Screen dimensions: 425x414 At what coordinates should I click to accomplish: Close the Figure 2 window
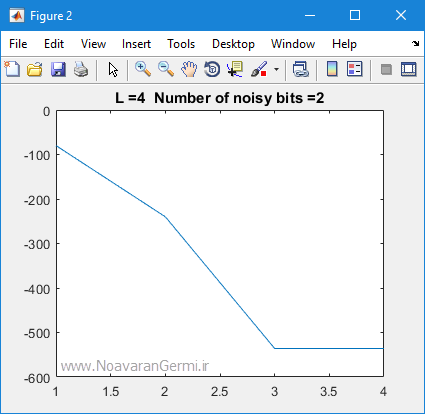tap(401, 15)
